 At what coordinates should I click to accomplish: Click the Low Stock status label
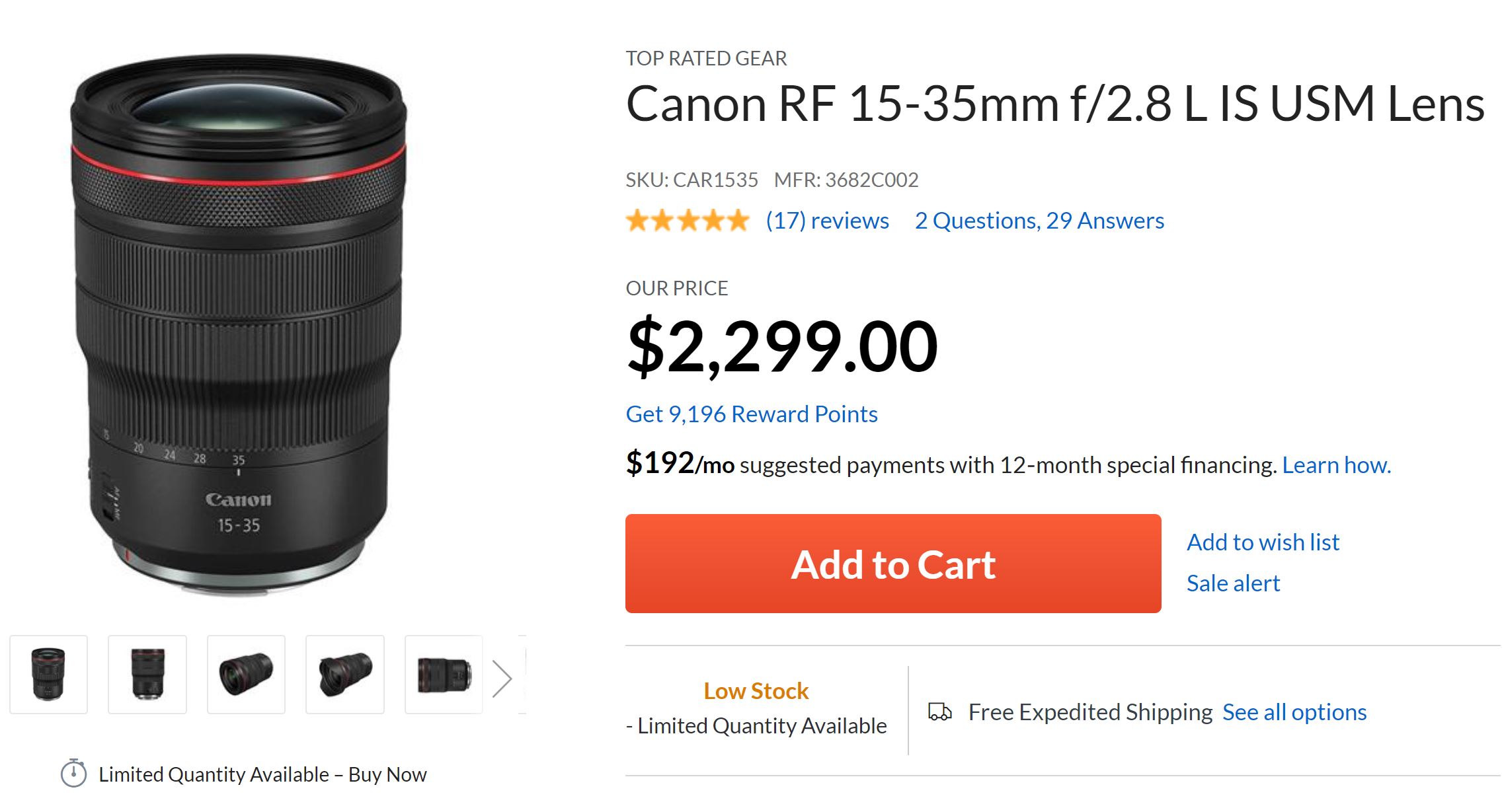(756, 691)
